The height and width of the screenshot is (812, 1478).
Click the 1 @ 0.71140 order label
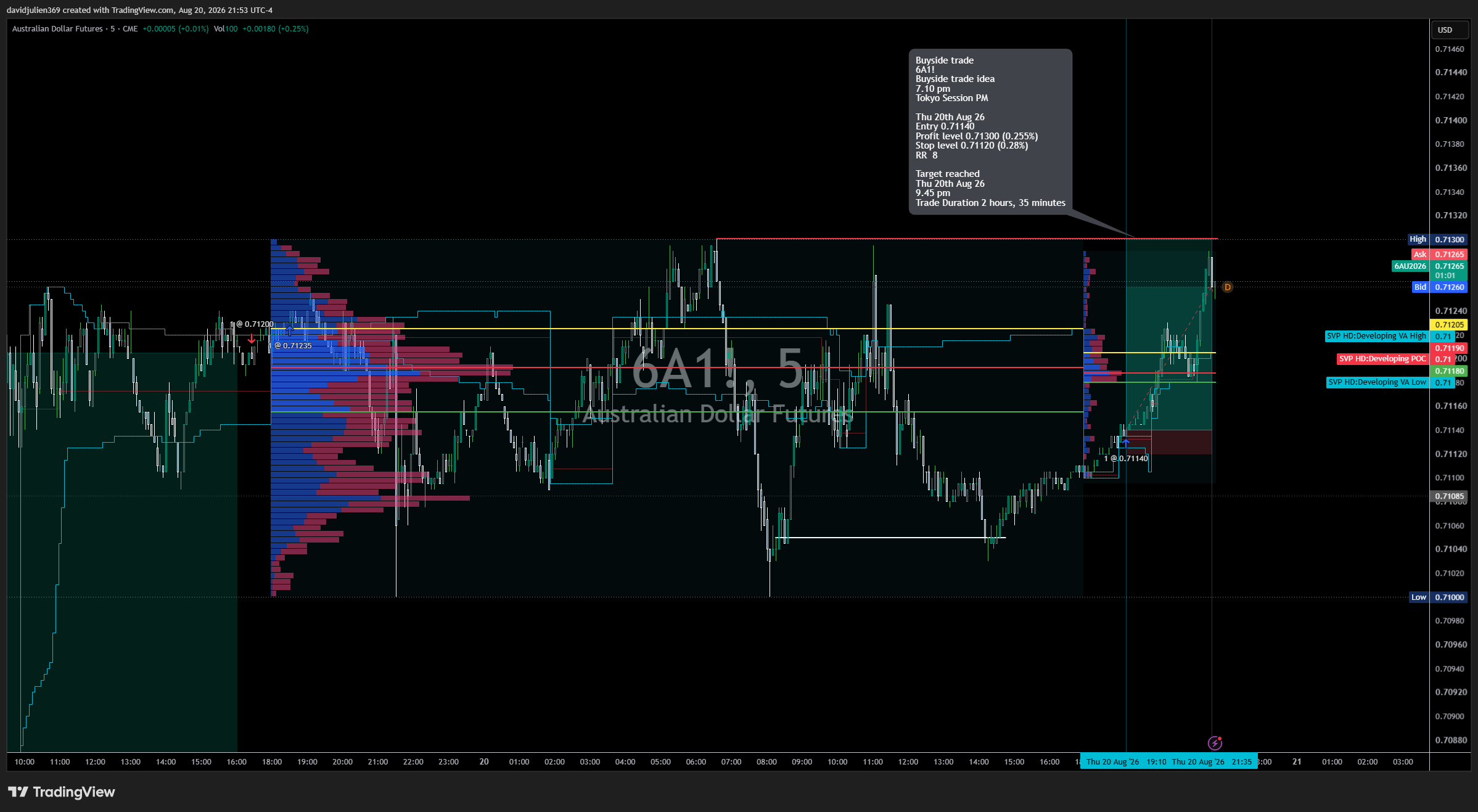coord(1126,459)
